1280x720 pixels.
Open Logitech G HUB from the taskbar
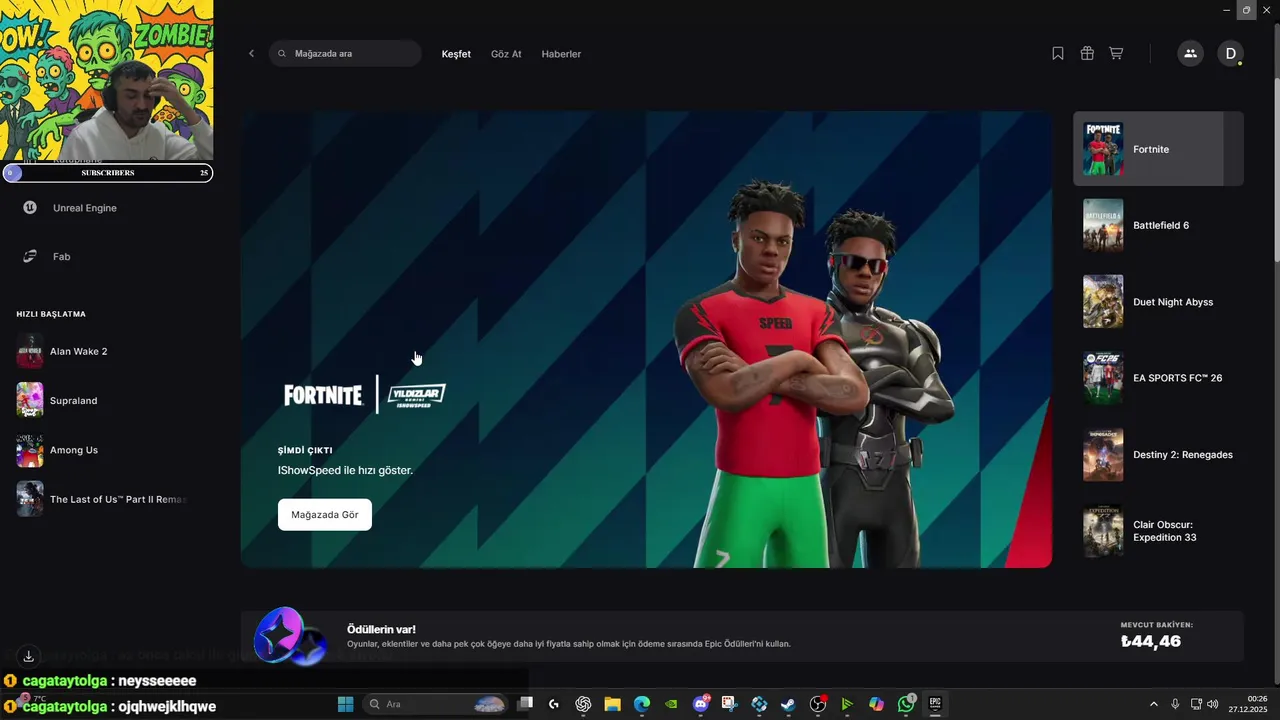554,704
